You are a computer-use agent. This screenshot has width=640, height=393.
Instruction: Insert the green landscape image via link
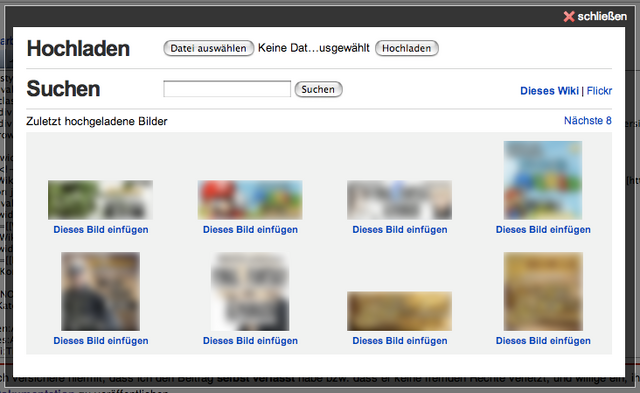pos(101,230)
